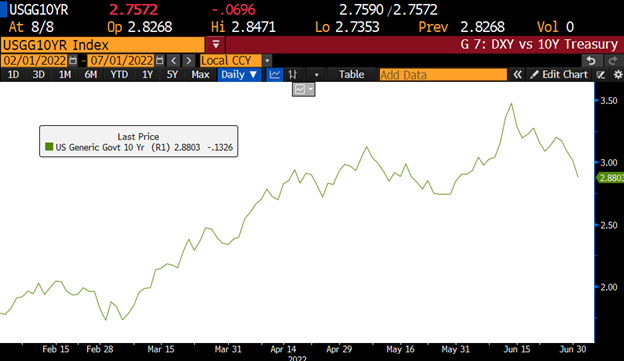The height and width of the screenshot is (361, 624).
Task: Expand the Local CCY currency dropdown
Action: pyautogui.click(x=267, y=61)
